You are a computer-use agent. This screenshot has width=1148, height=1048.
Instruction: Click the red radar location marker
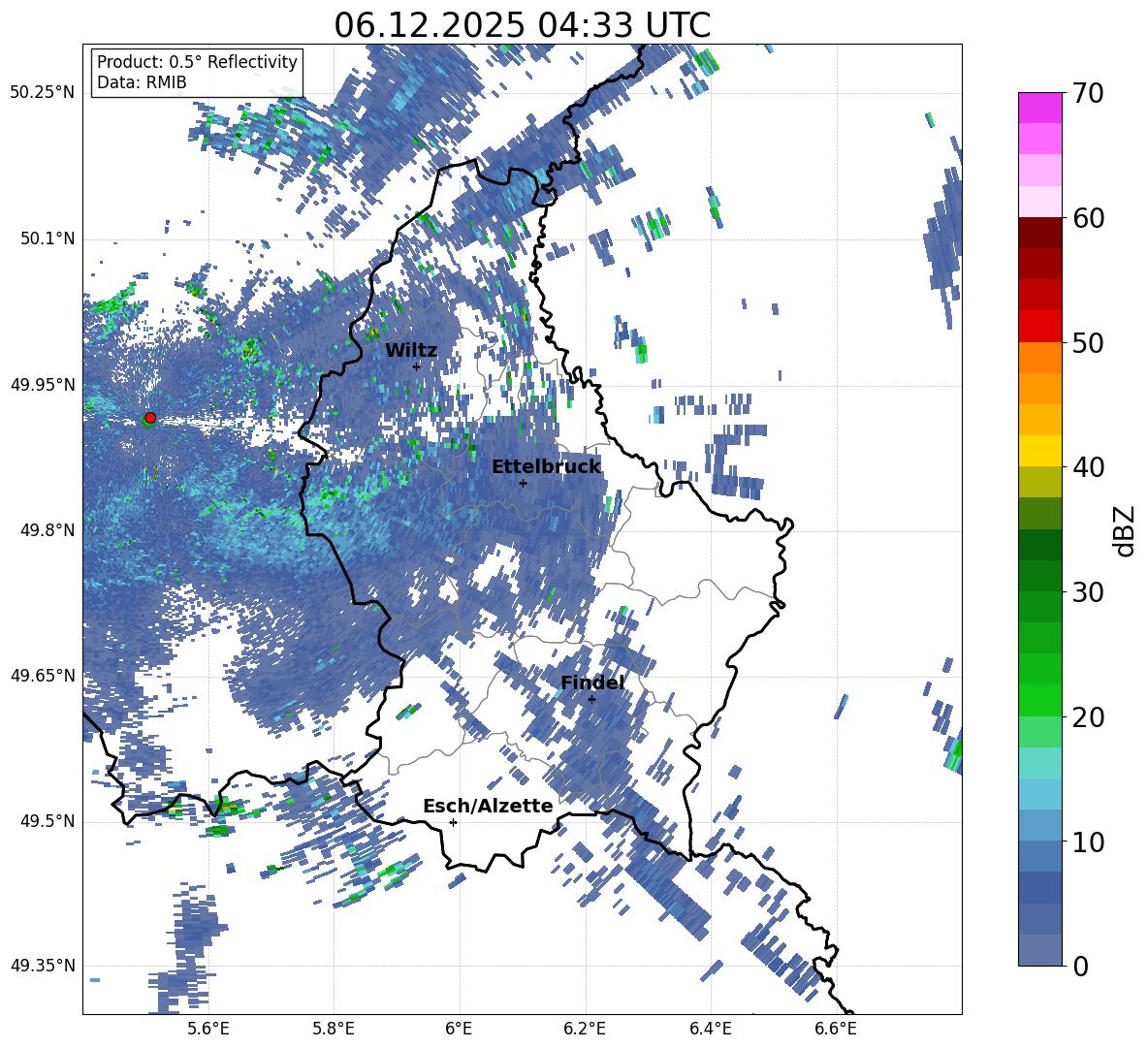150,417
